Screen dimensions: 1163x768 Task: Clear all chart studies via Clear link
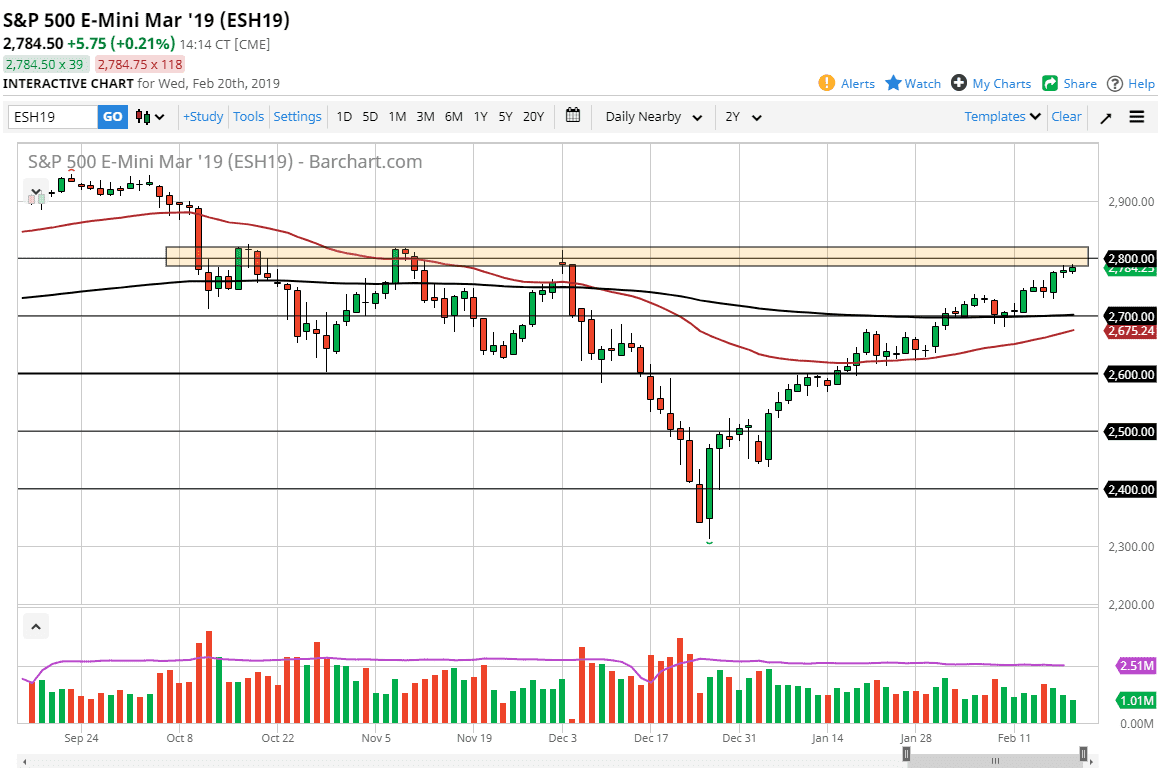(x=1066, y=117)
